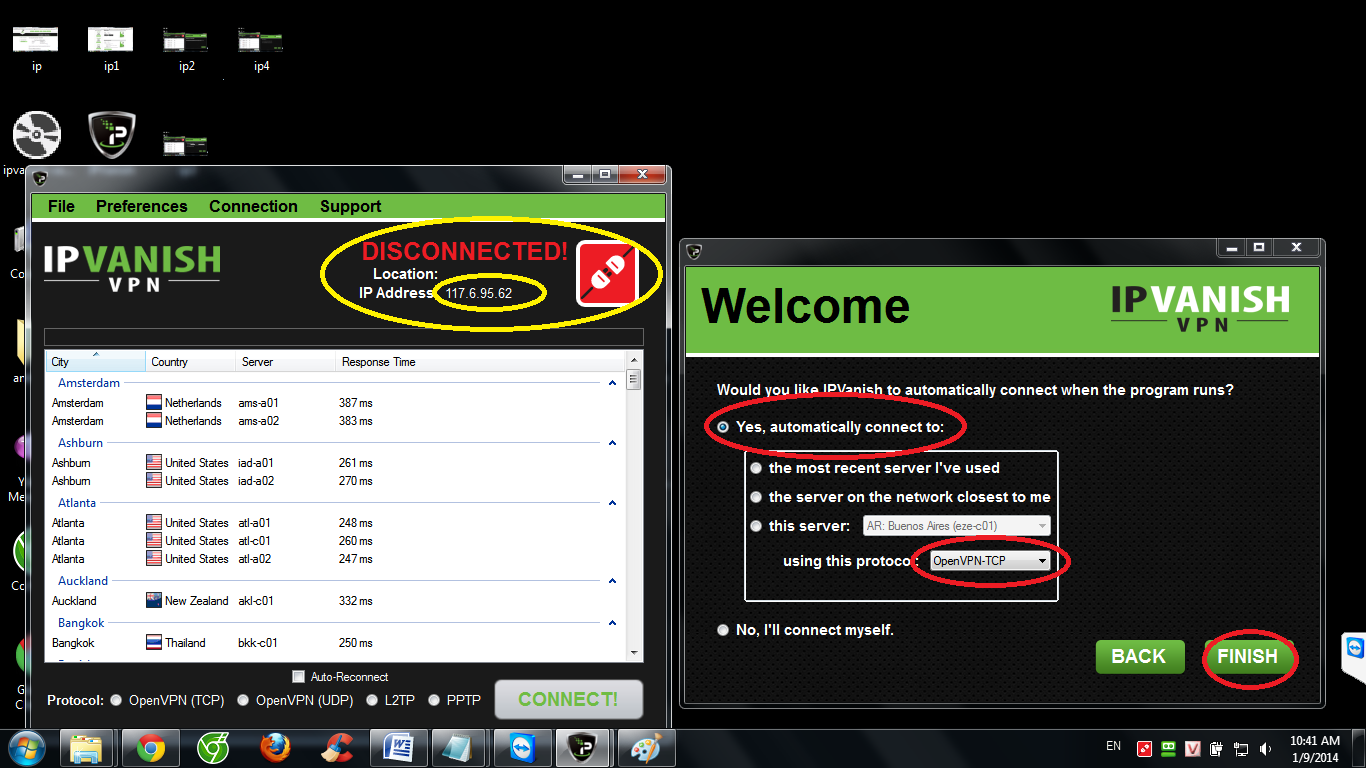Click the FINISH button
The image size is (1366, 768).
(x=1247, y=656)
